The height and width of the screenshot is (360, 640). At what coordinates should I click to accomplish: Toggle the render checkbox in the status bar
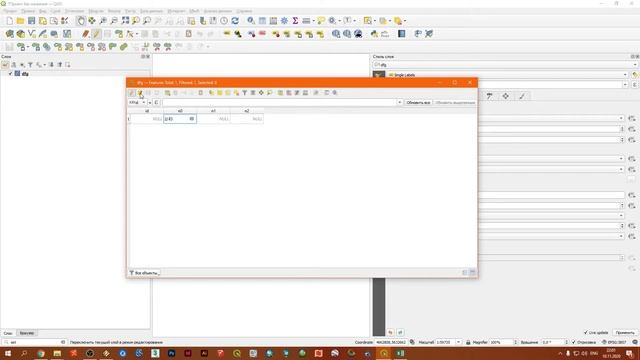click(573, 342)
